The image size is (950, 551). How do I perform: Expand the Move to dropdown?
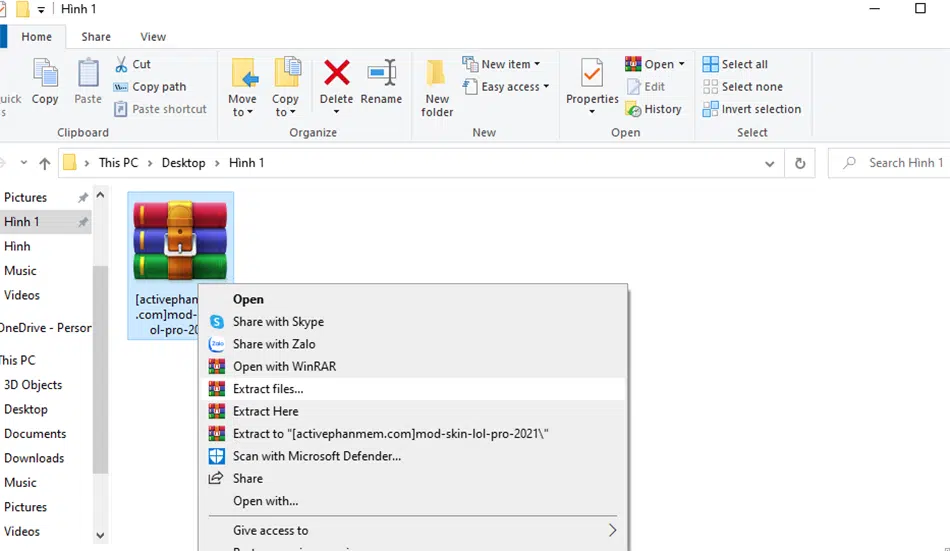coord(242,112)
